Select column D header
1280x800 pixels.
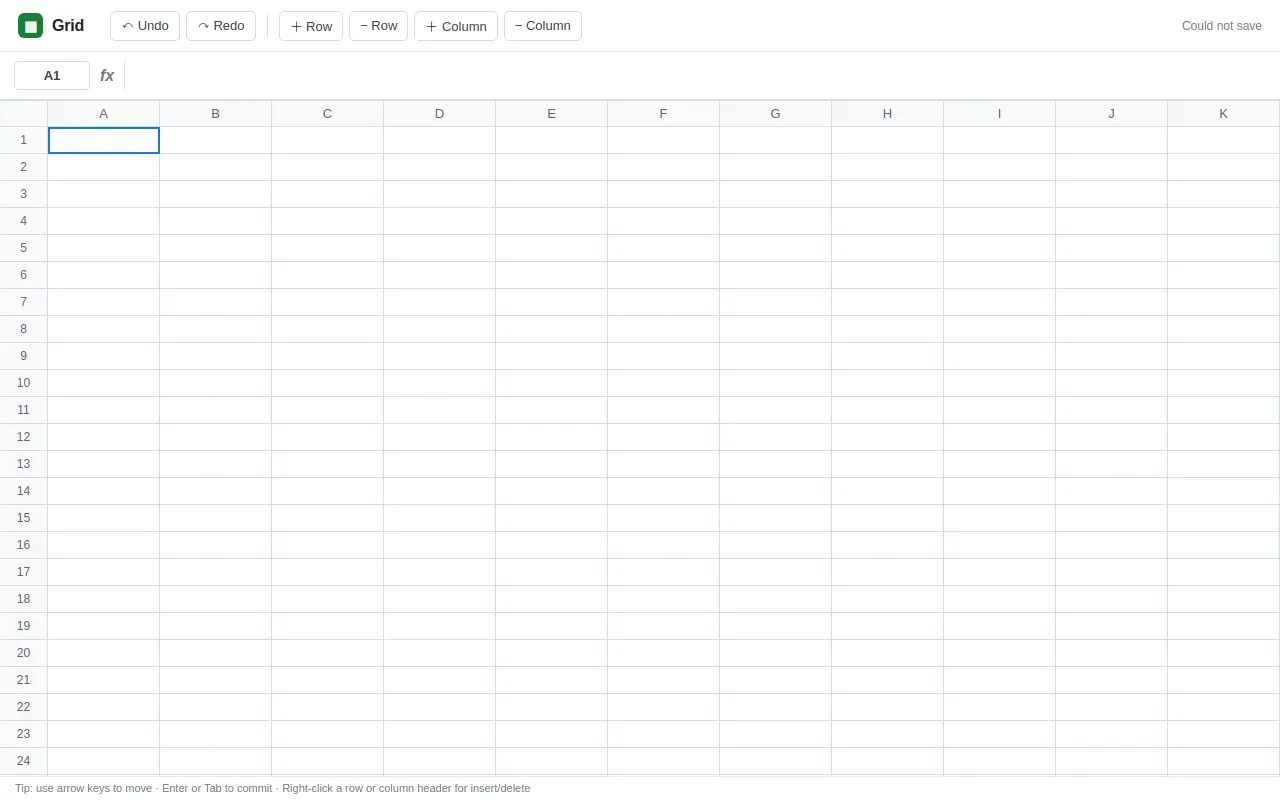coord(440,114)
